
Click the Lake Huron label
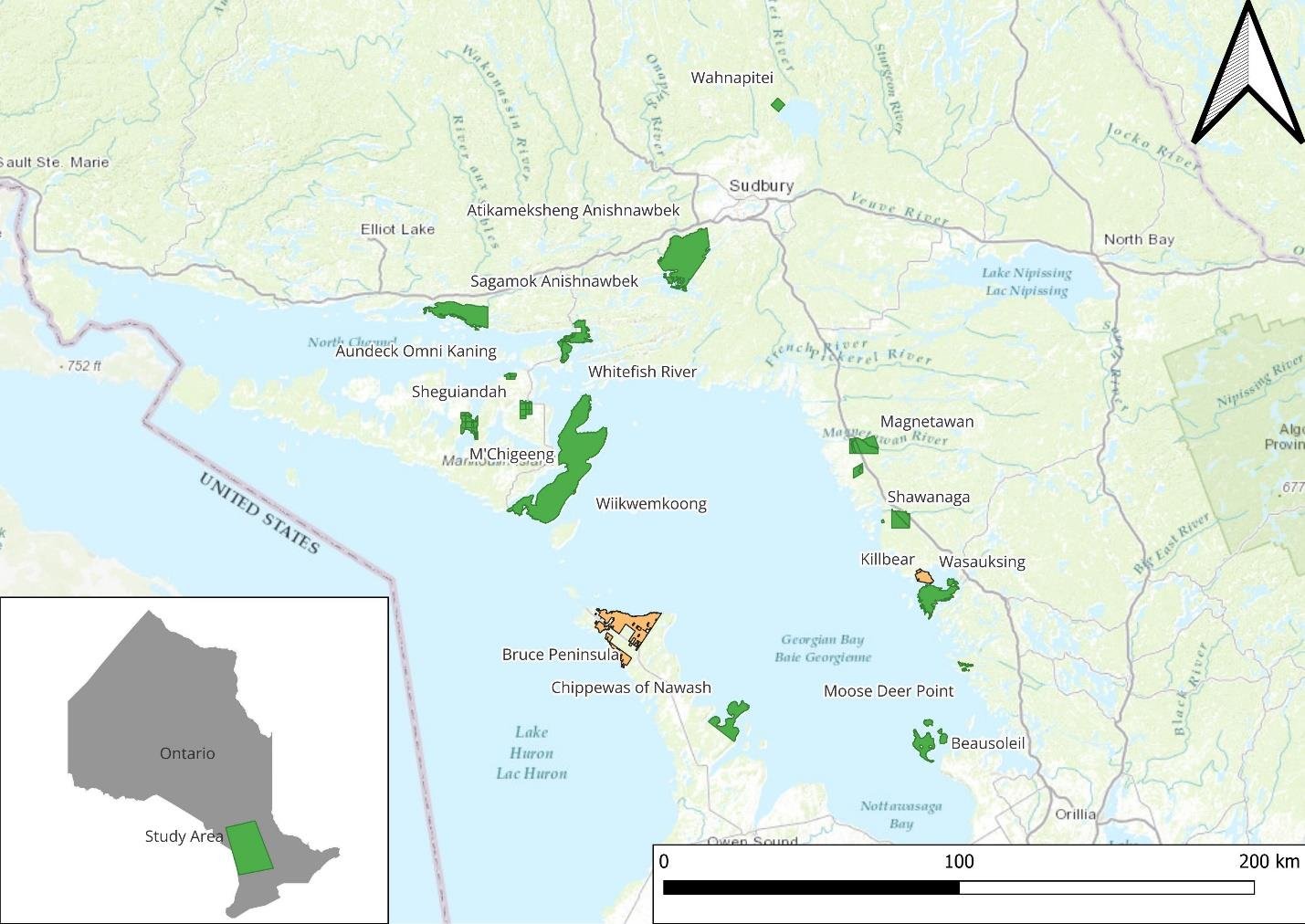(531, 752)
